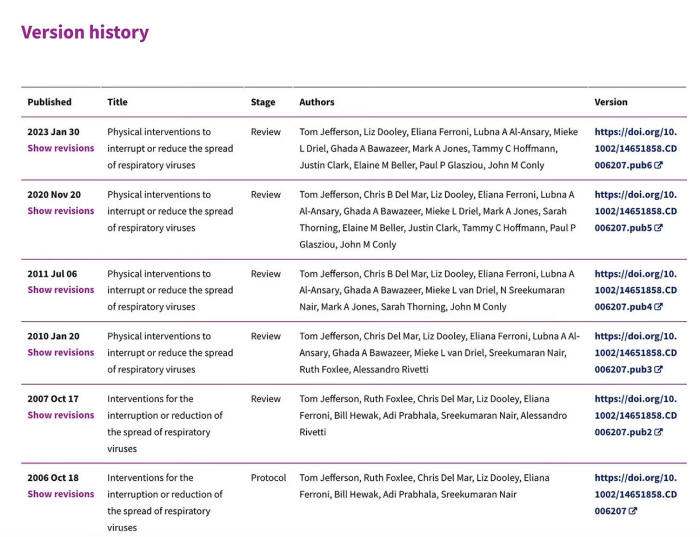Click the date 2020 Nov 20
The height and width of the screenshot is (537, 700).
(x=54, y=195)
